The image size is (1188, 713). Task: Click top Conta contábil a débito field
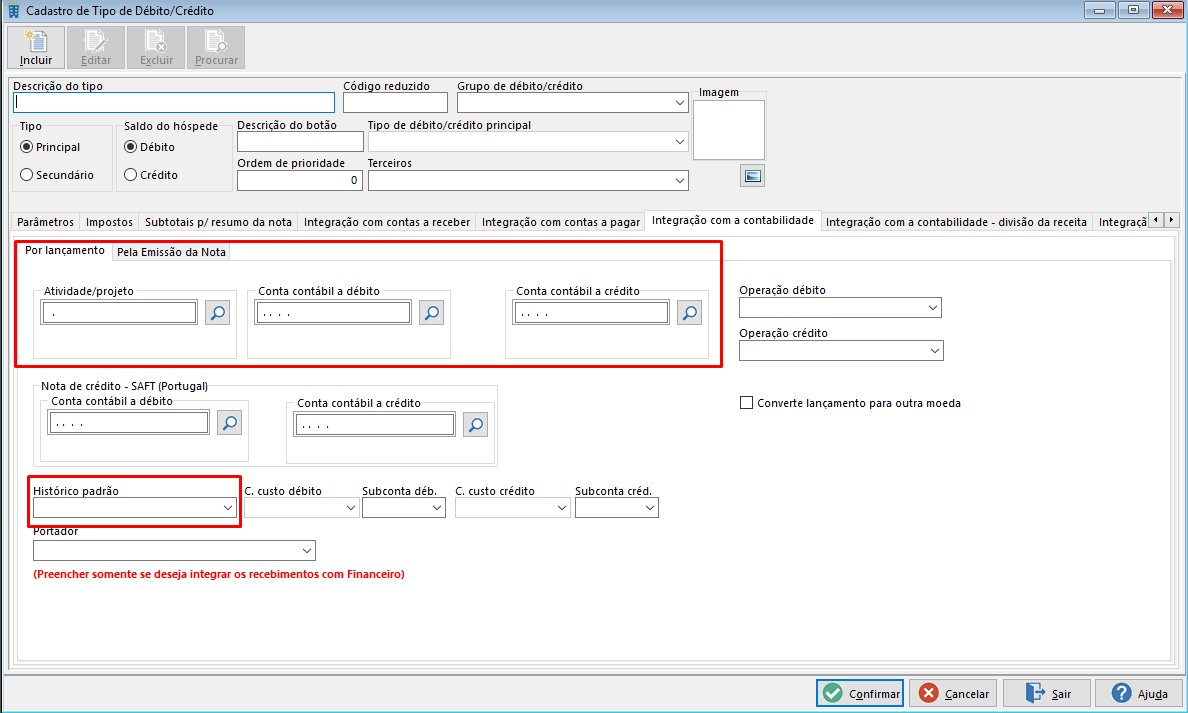(x=333, y=312)
